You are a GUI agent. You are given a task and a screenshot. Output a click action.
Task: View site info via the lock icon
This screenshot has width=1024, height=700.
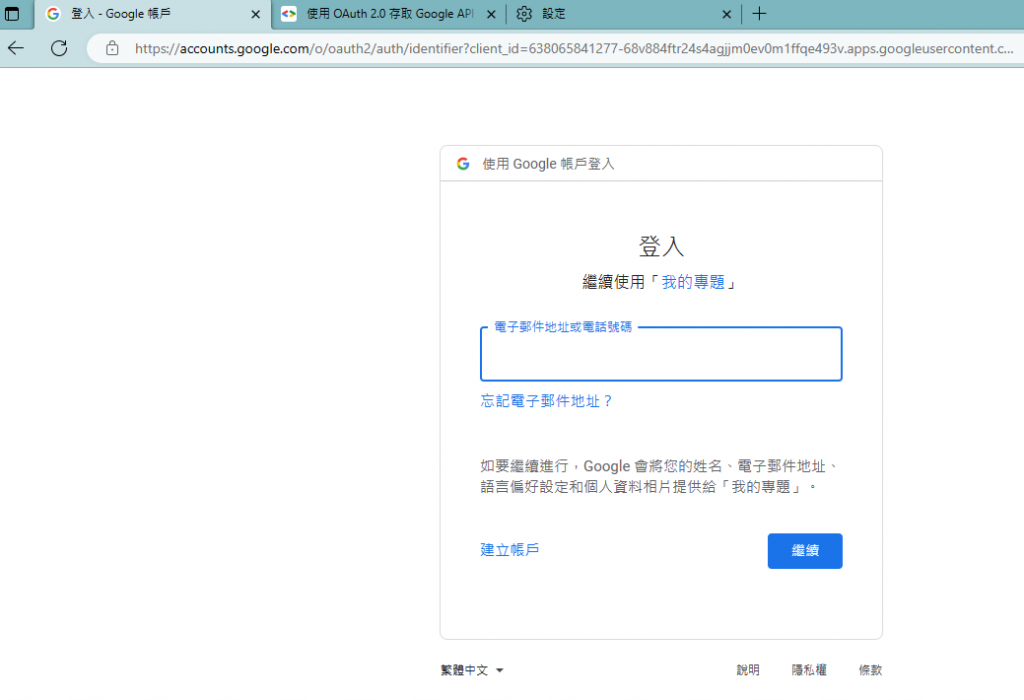coord(112,48)
